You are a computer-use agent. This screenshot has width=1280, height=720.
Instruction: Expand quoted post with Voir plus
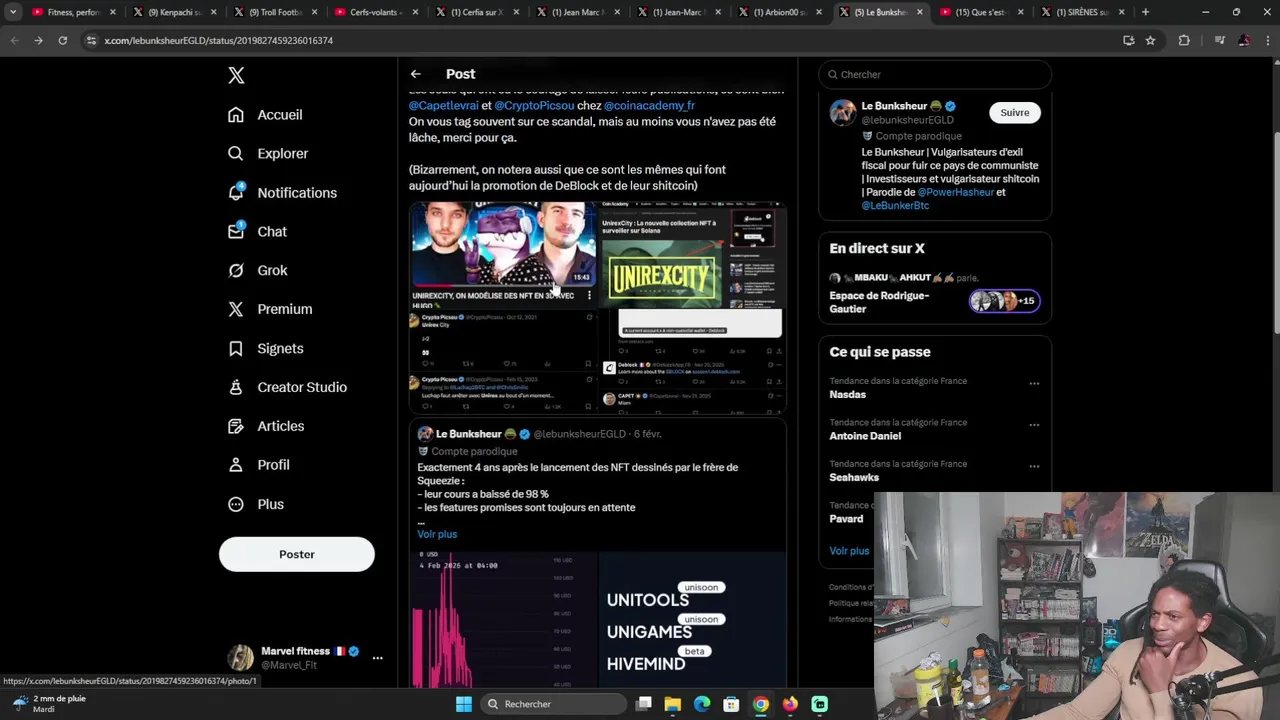(x=437, y=534)
